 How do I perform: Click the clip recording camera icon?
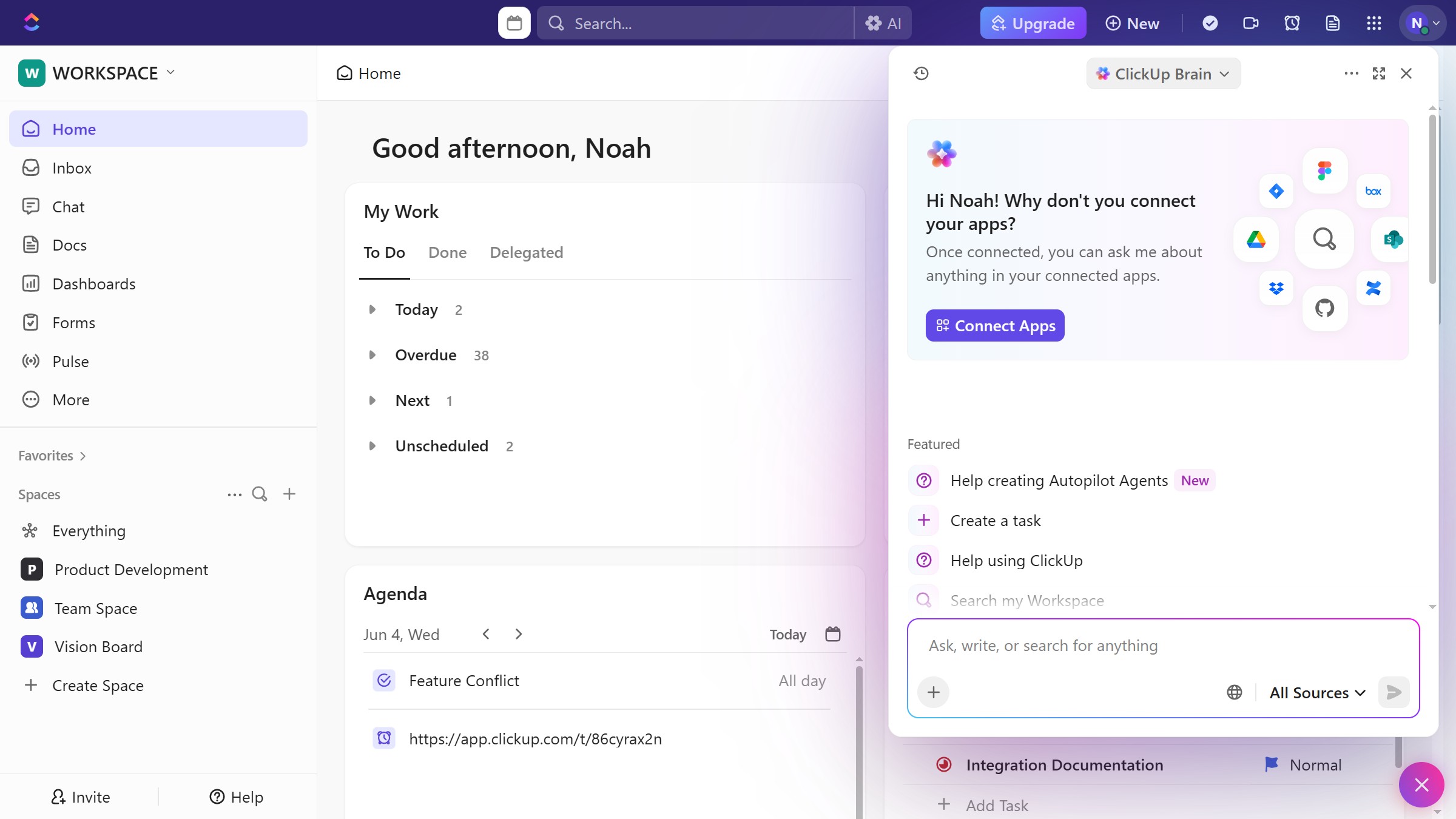click(x=1250, y=23)
